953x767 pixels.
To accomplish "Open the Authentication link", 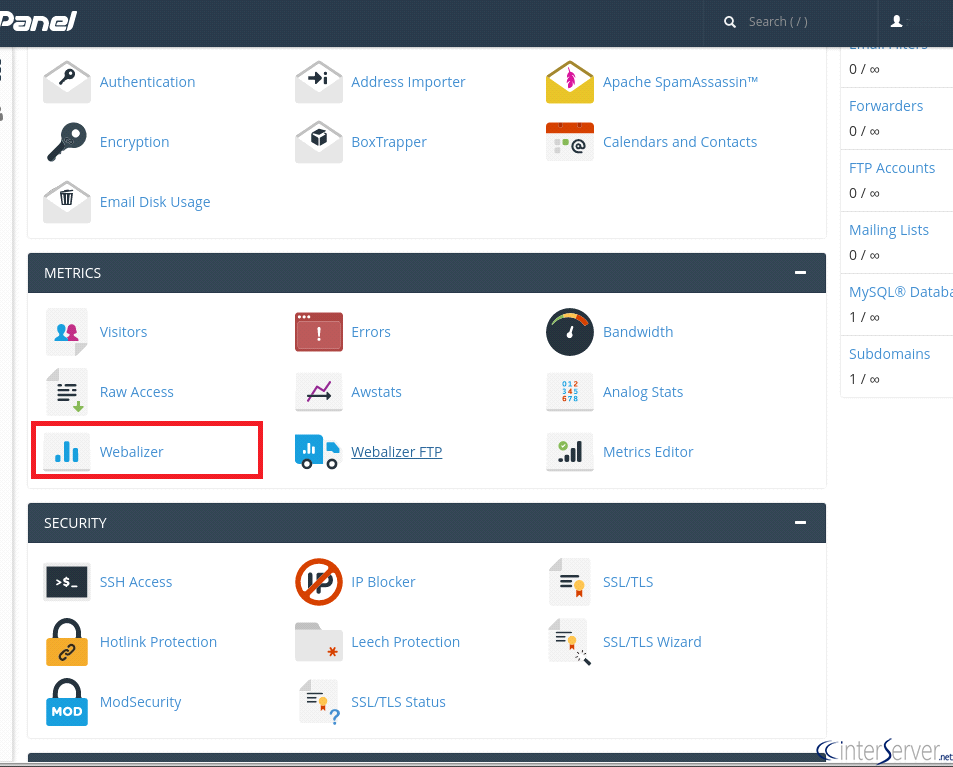I will pyautogui.click(x=147, y=82).
